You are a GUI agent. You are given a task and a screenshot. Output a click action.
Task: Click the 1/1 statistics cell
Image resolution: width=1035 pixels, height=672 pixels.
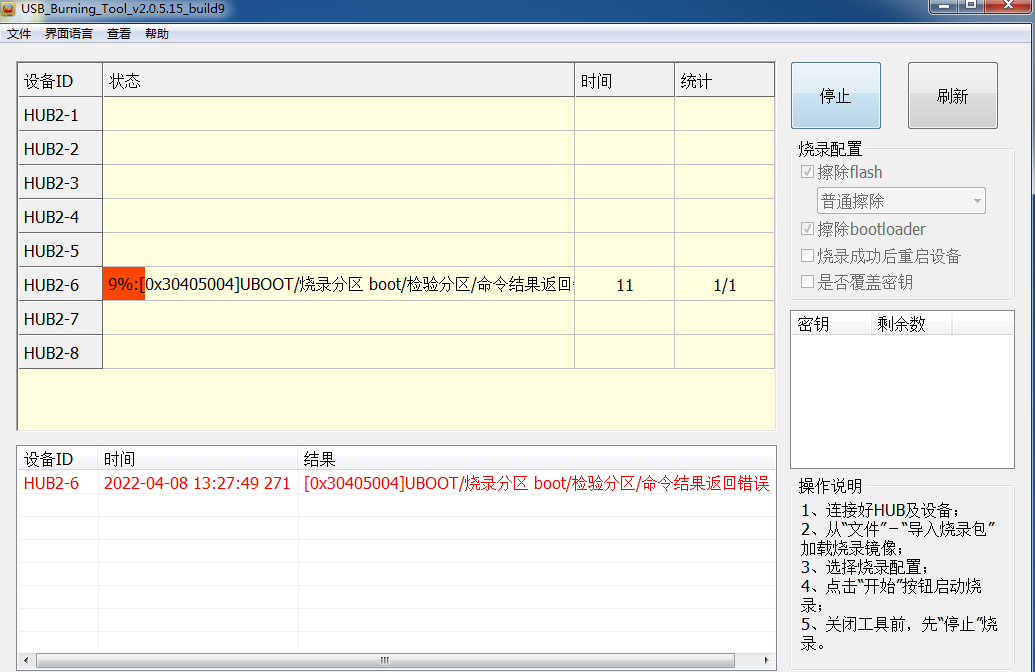point(724,285)
